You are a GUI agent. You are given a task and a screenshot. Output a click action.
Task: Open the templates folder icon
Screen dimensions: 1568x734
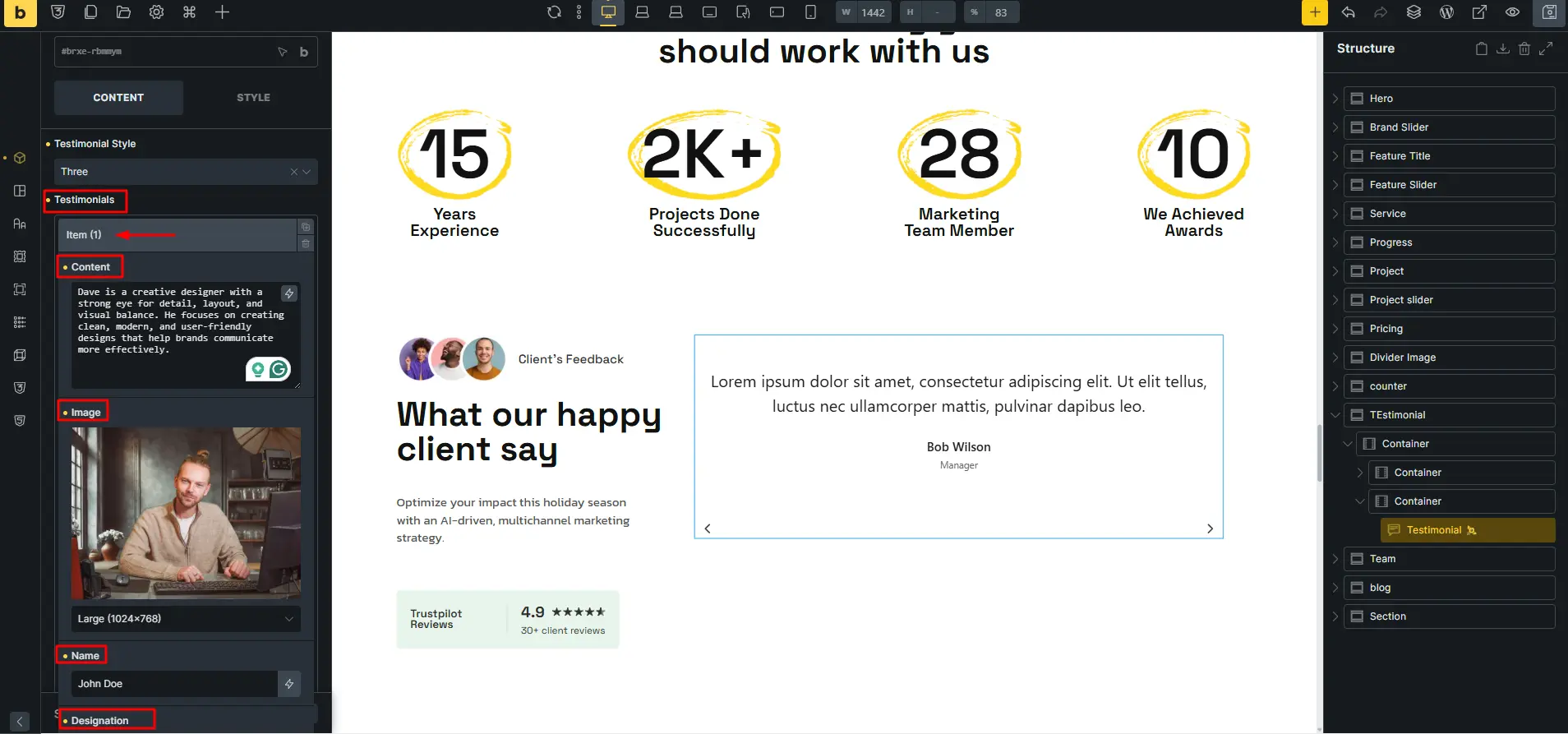point(123,12)
